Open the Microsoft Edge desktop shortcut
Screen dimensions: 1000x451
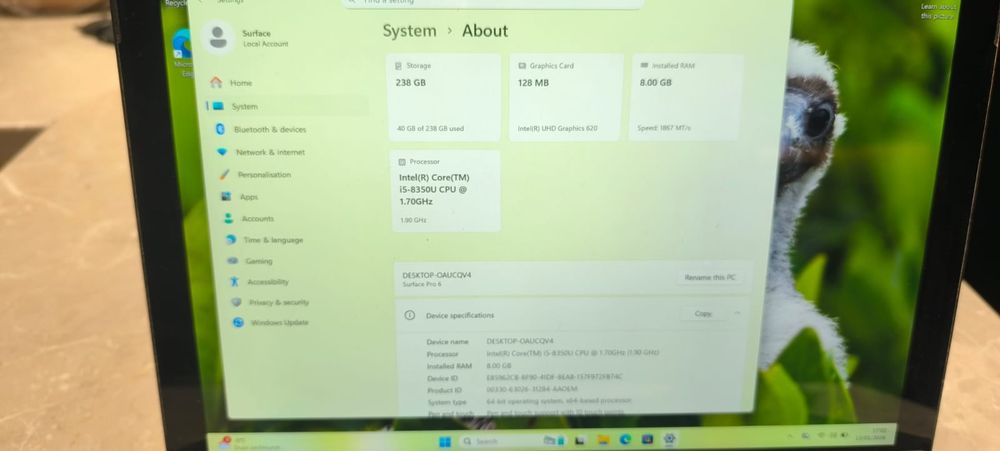[x=183, y=53]
